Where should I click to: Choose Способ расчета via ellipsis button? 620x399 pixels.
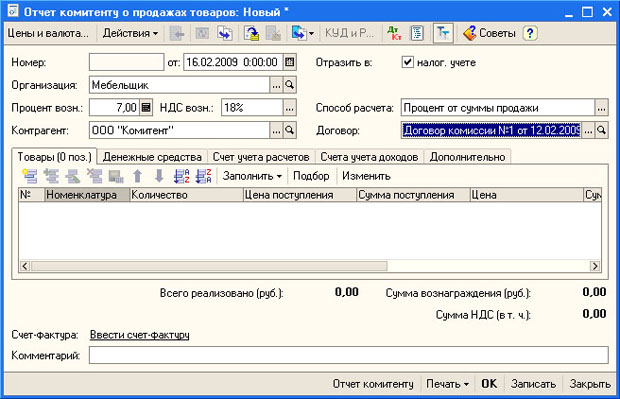coord(601,108)
